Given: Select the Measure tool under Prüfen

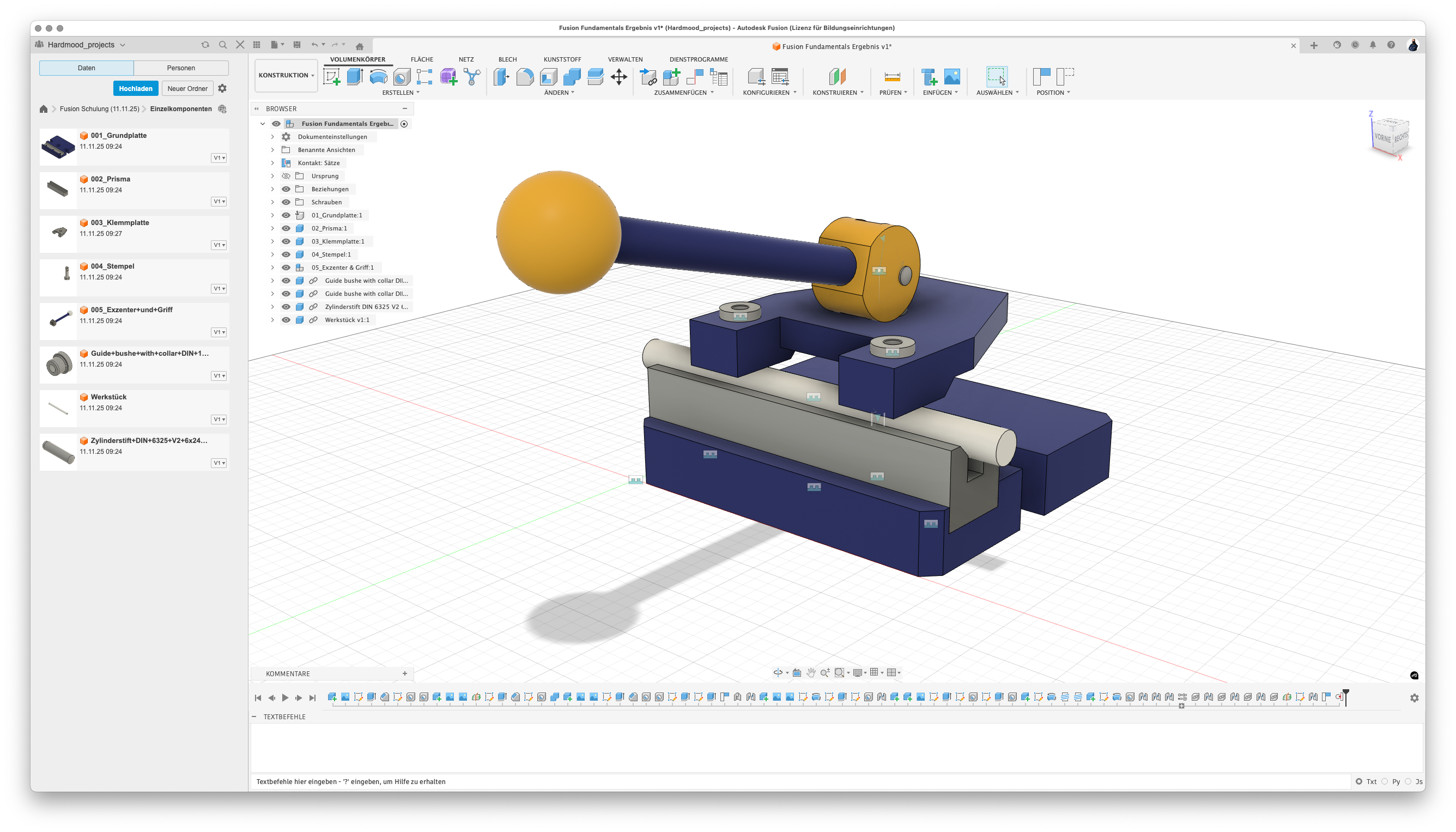Looking at the screenshot, I should pos(892,77).
